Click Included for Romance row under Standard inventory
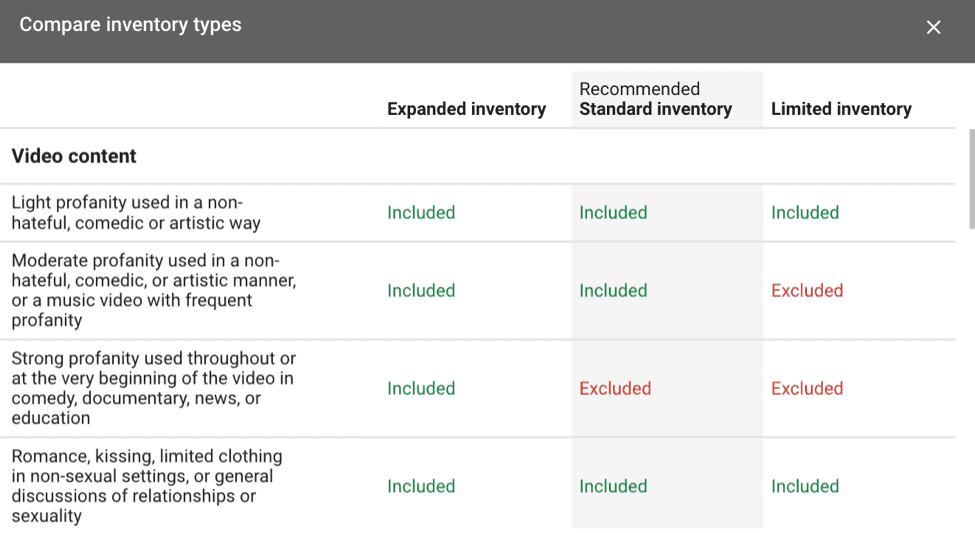The width and height of the screenshot is (975, 533). 613,487
